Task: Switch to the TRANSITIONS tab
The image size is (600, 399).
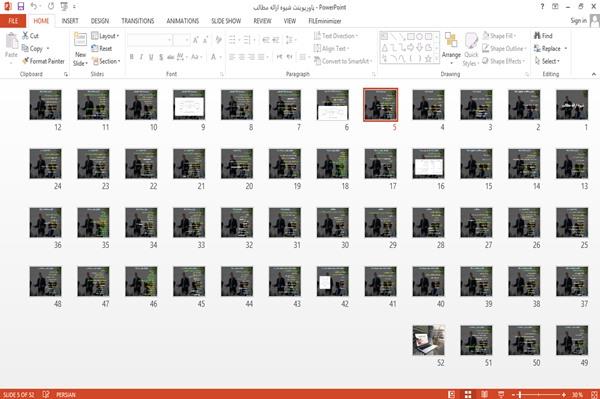Action: [138, 21]
